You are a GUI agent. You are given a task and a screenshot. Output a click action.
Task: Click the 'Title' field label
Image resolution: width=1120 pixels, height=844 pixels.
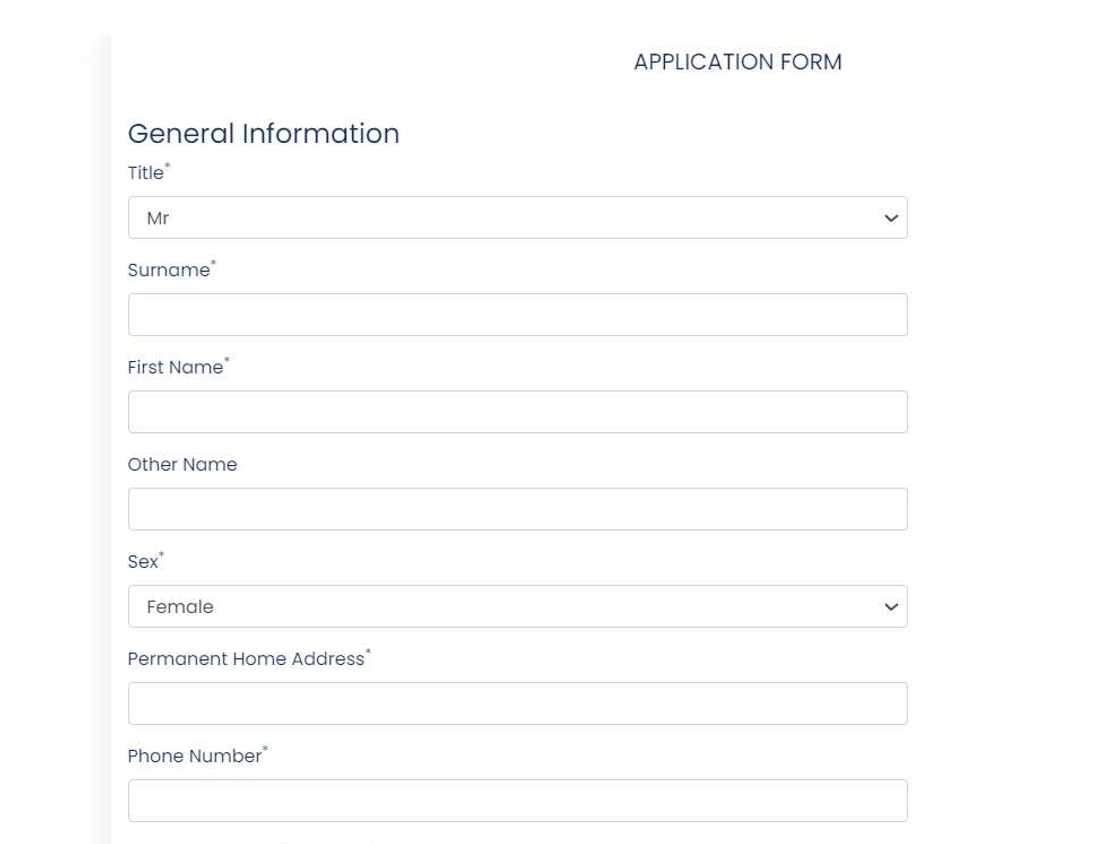coord(146,173)
